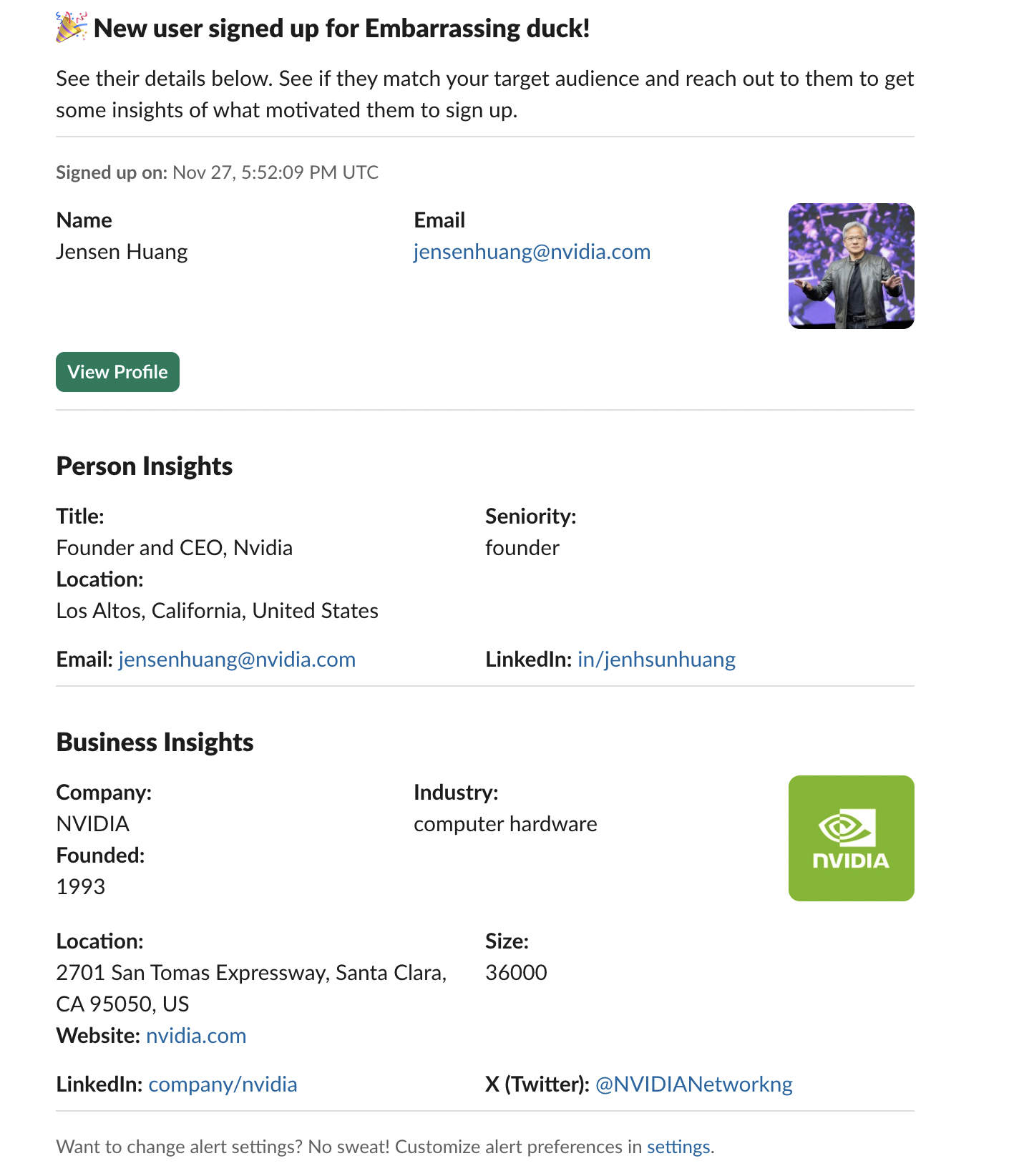Go to alert settings link
This screenshot has height=1176, width=1019.
[x=678, y=1147]
